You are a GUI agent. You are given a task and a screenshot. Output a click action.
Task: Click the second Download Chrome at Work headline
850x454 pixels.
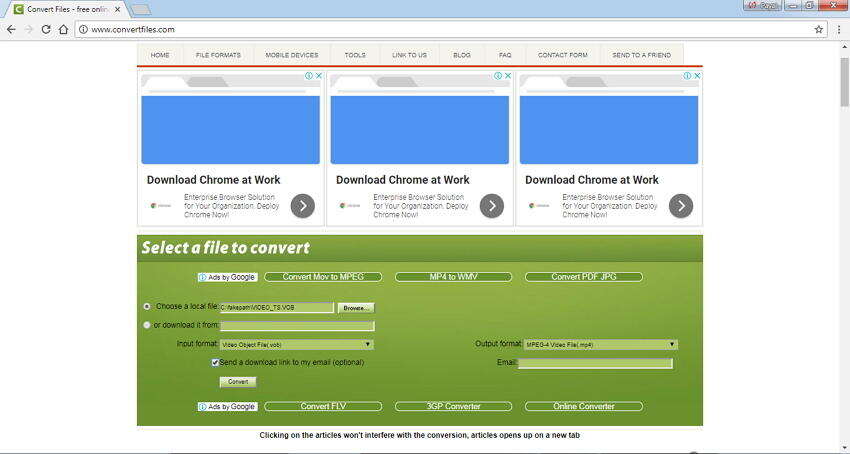click(403, 180)
